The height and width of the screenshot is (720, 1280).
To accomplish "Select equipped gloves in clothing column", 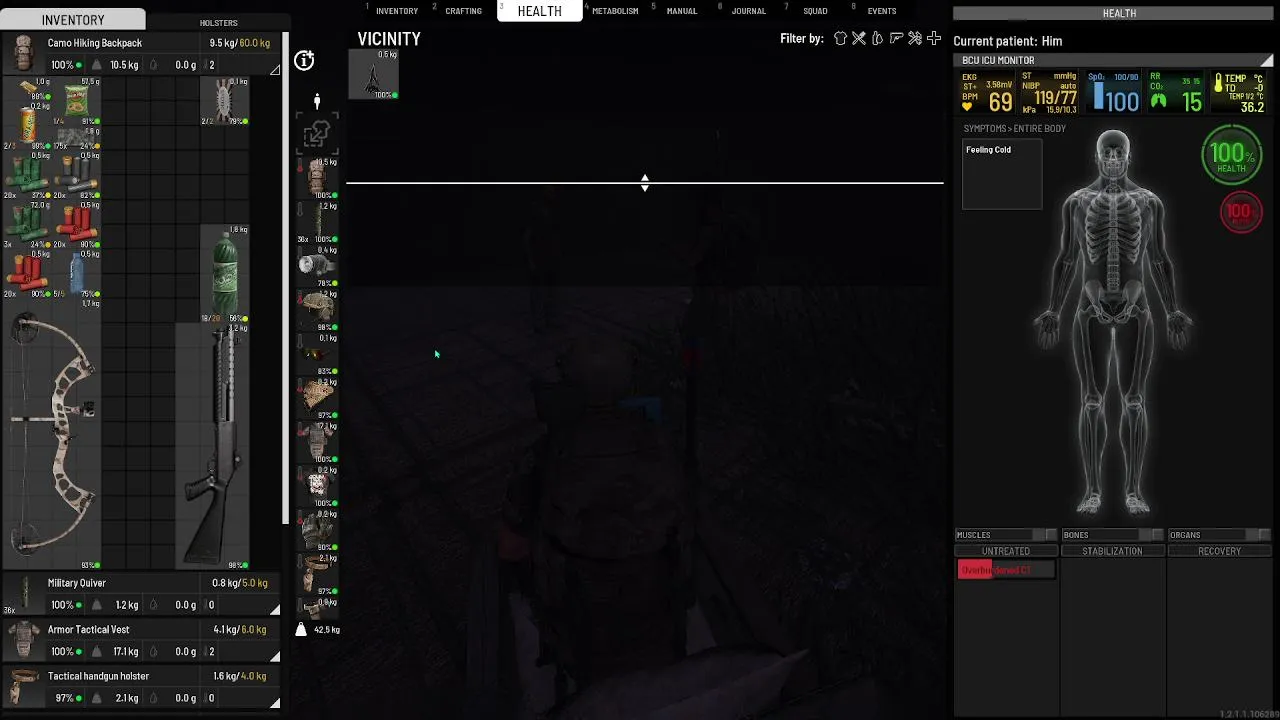I will tap(317, 529).
